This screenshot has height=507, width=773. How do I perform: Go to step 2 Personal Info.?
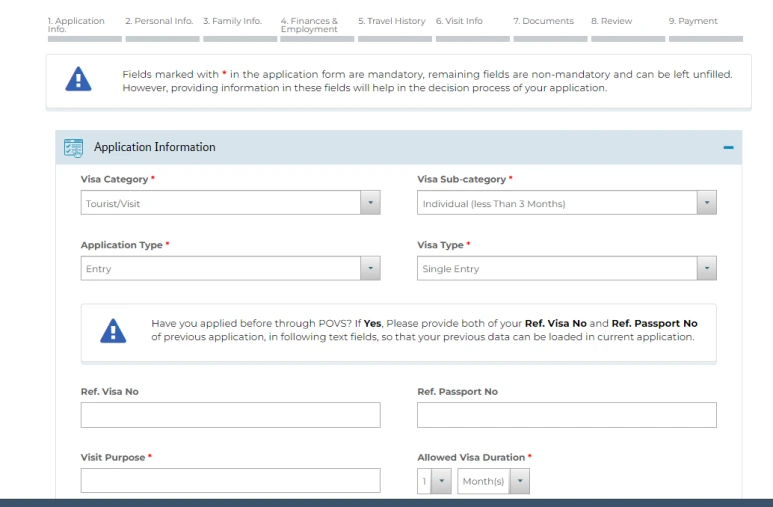click(x=162, y=29)
